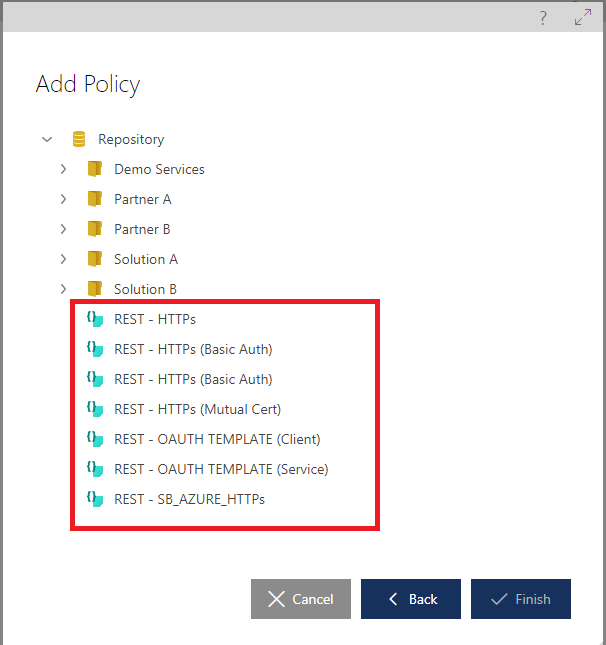Expand the Partner B folder chevron
Screen dimensions: 606x645
63,229
